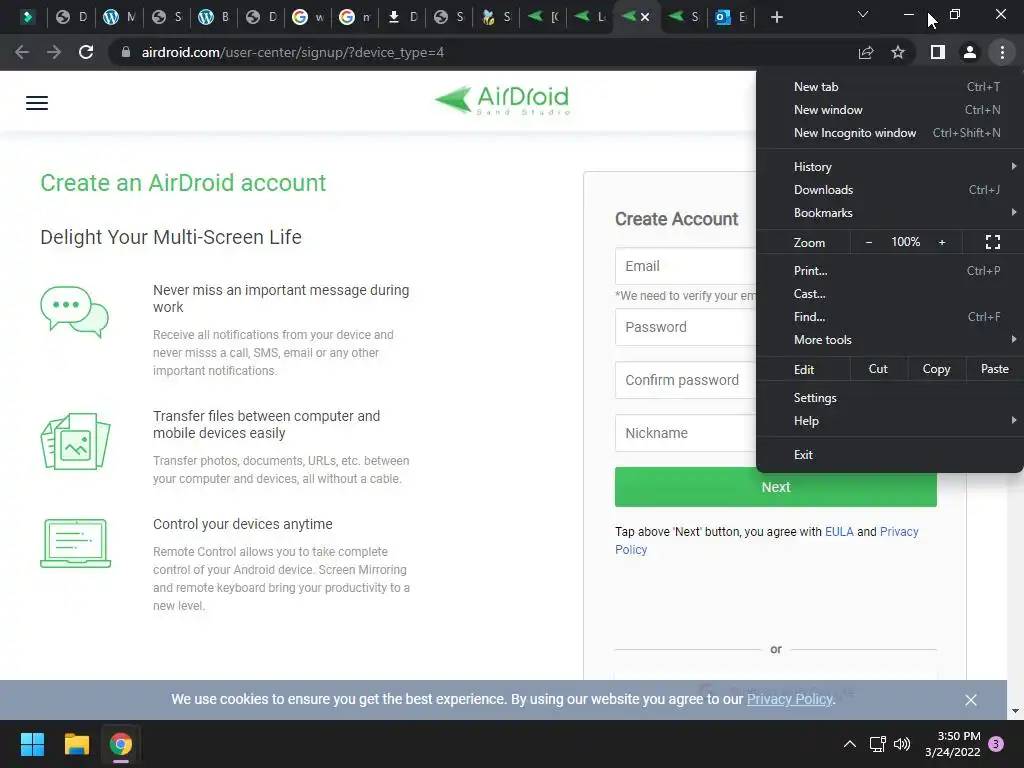This screenshot has width=1024, height=768.
Task: Open File Explorer from taskbar
Action: [x=76, y=744]
